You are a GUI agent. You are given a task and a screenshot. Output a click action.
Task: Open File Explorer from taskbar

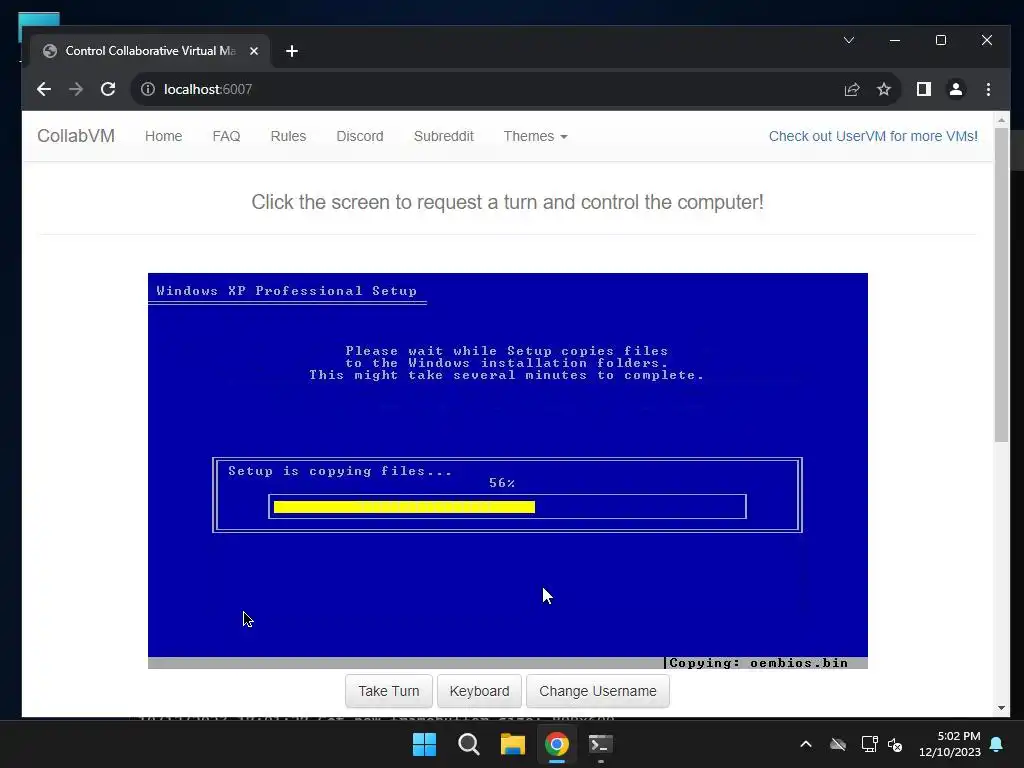(513, 744)
